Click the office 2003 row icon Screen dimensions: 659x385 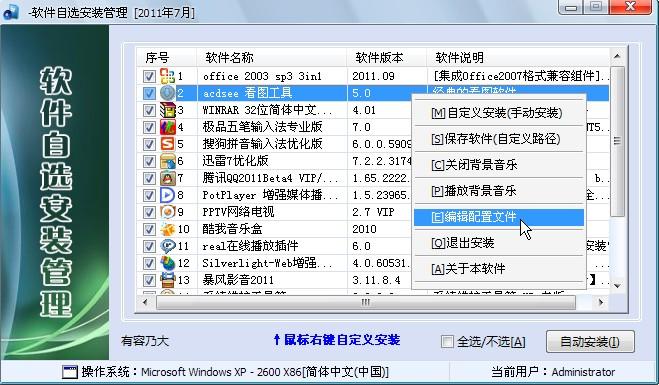tap(167, 76)
